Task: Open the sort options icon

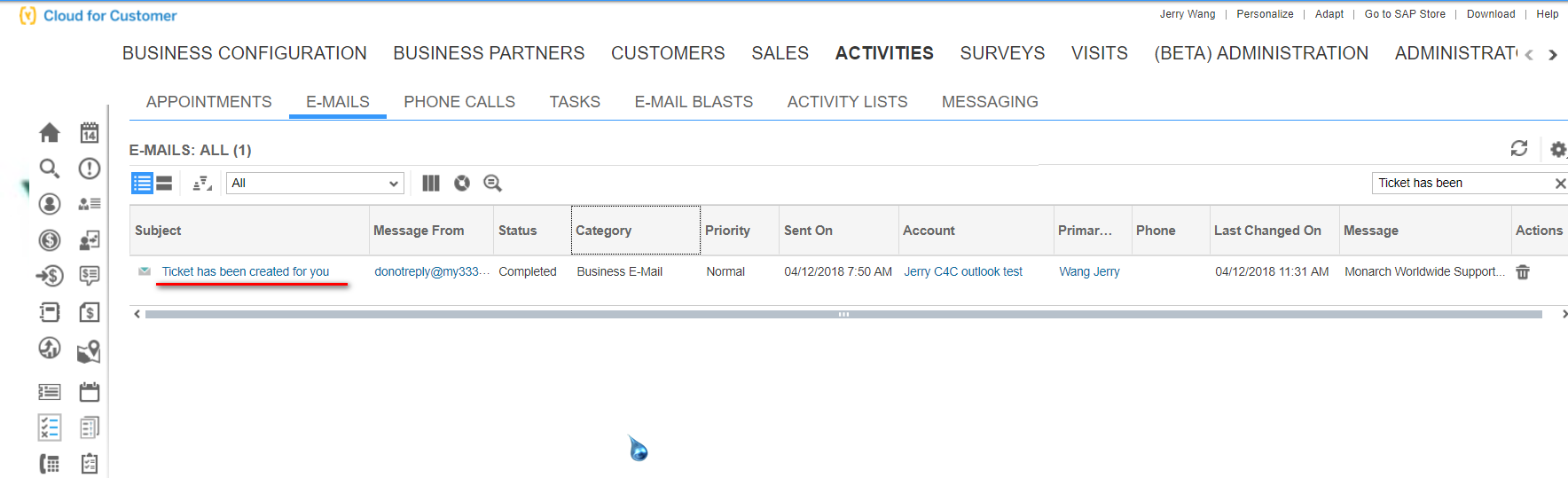Action: click(202, 184)
